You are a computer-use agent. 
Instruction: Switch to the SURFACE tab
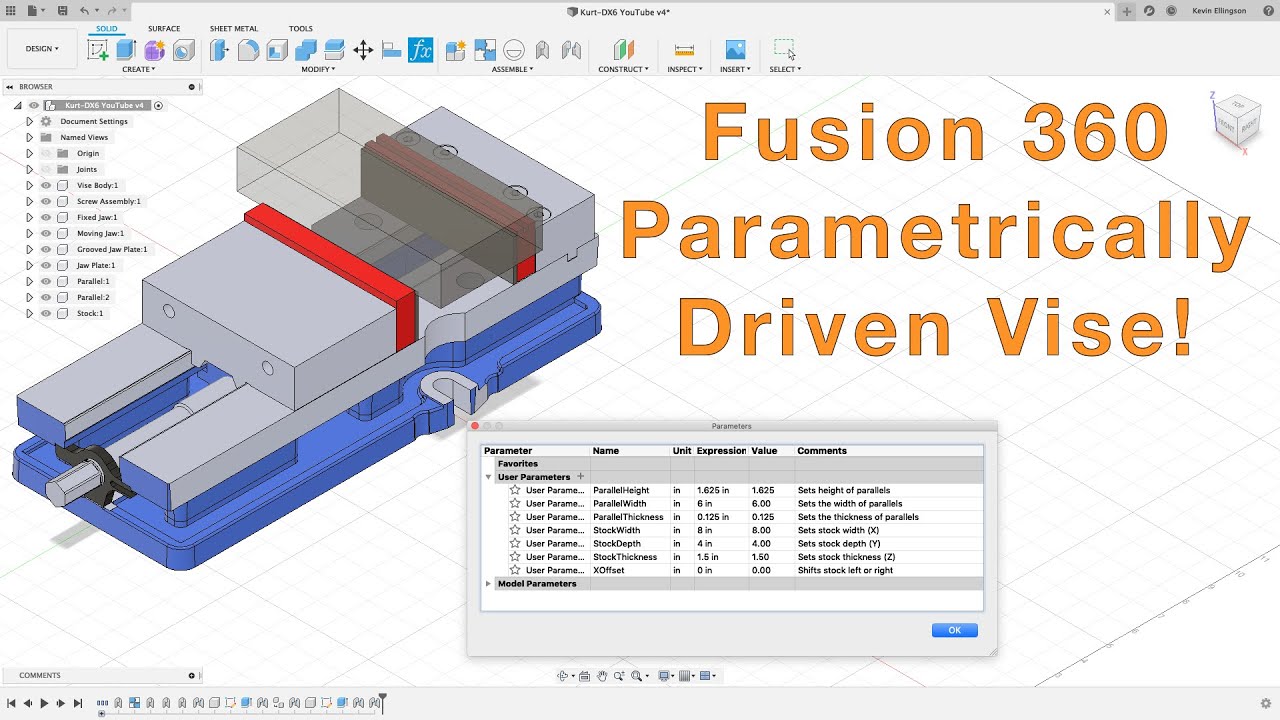[x=164, y=29]
